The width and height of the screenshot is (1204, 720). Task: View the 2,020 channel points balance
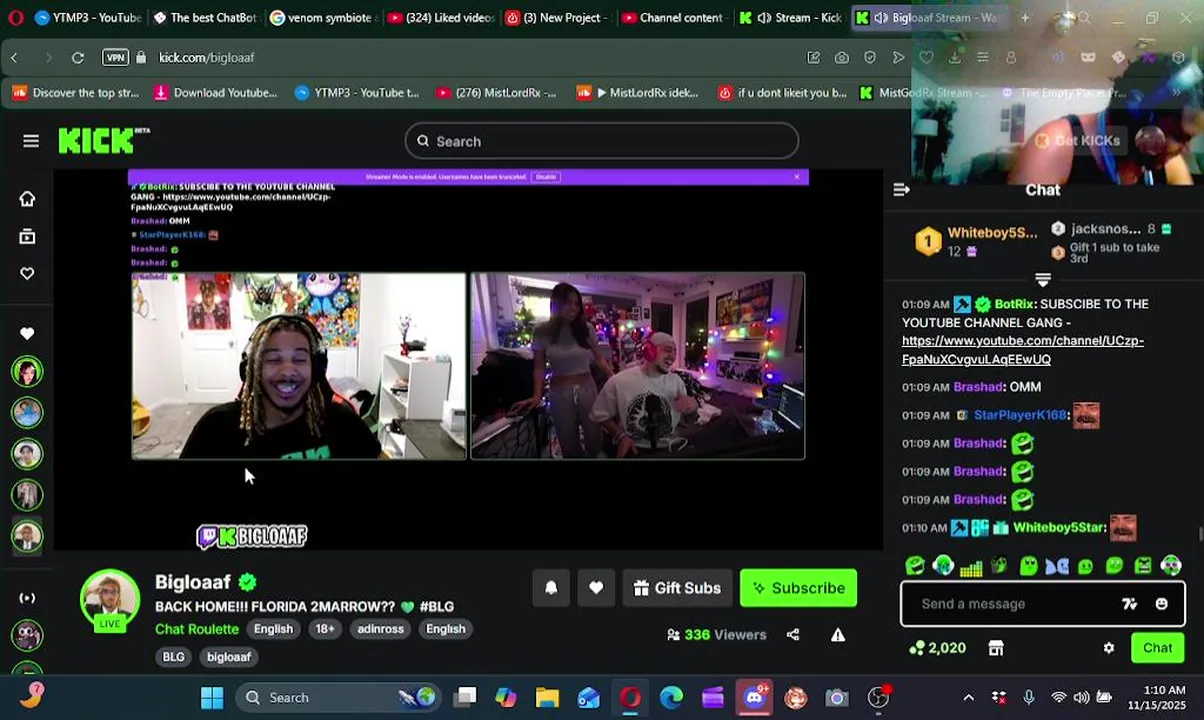point(938,648)
